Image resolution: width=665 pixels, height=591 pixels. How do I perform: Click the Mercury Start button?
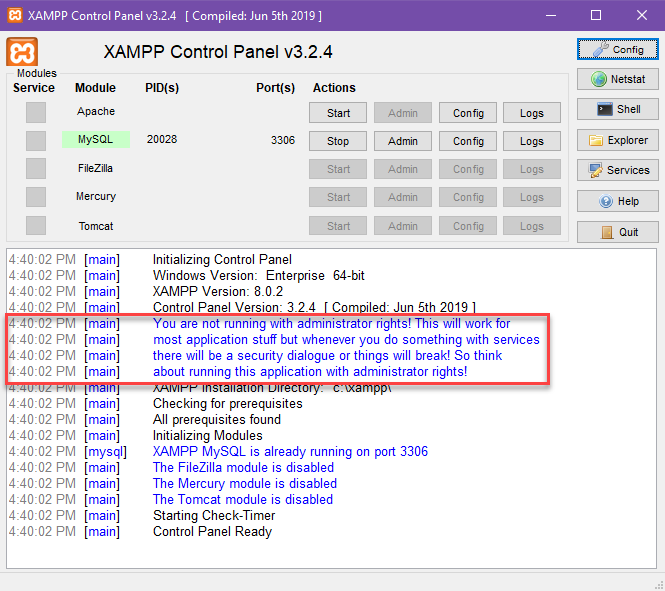pyautogui.click(x=338, y=197)
